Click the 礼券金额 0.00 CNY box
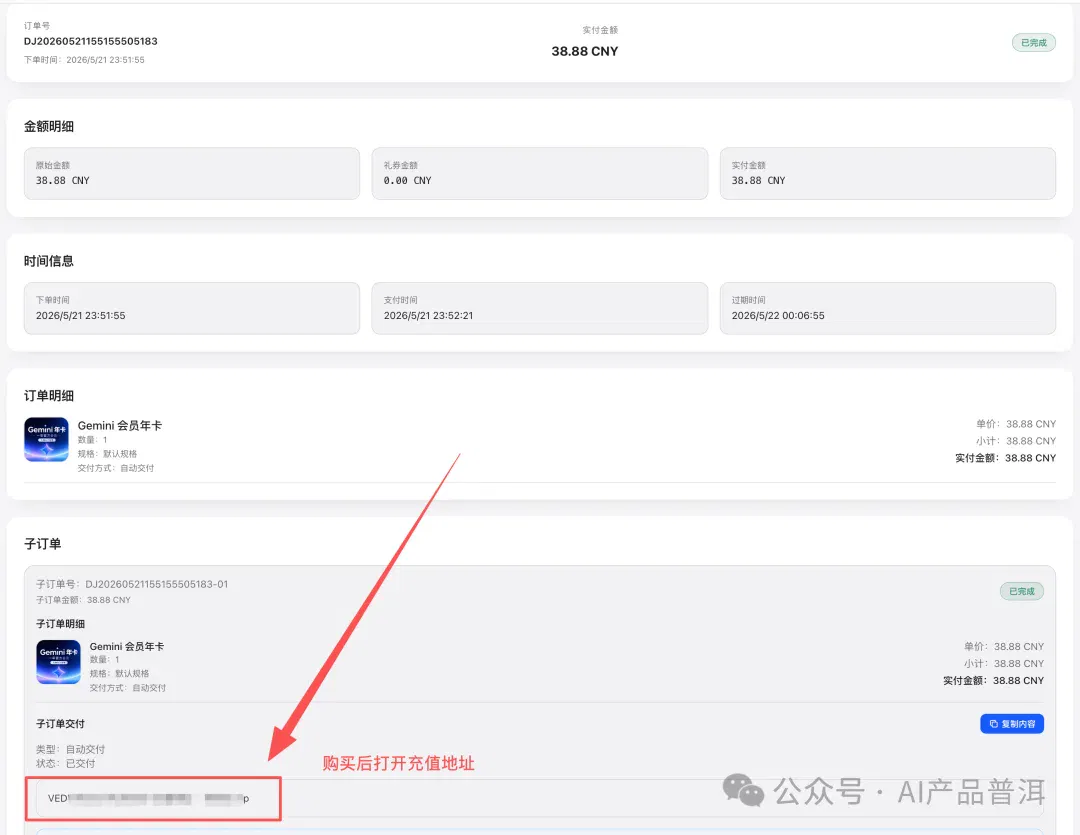 pyautogui.click(x=539, y=174)
